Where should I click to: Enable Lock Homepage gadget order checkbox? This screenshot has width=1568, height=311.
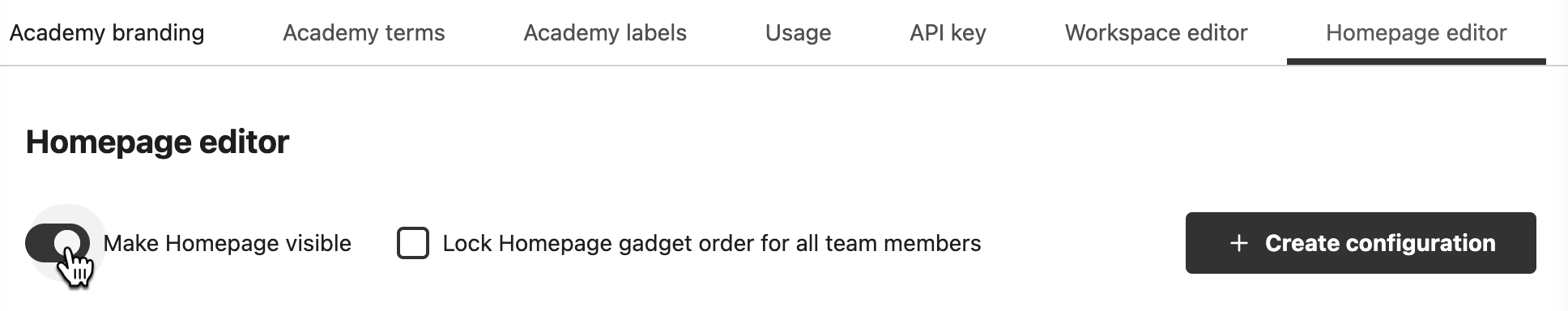point(413,243)
